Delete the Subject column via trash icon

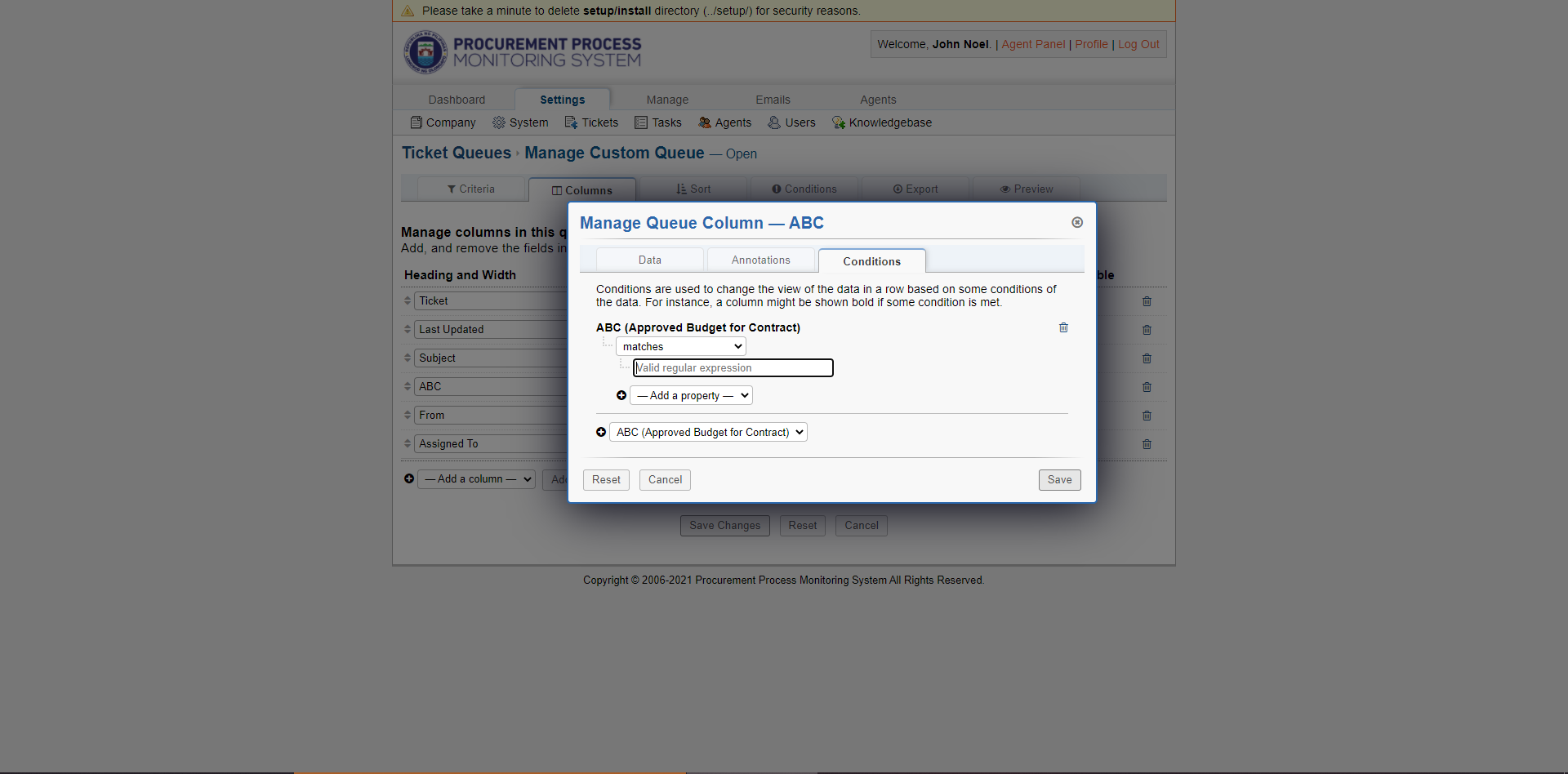point(1147,358)
